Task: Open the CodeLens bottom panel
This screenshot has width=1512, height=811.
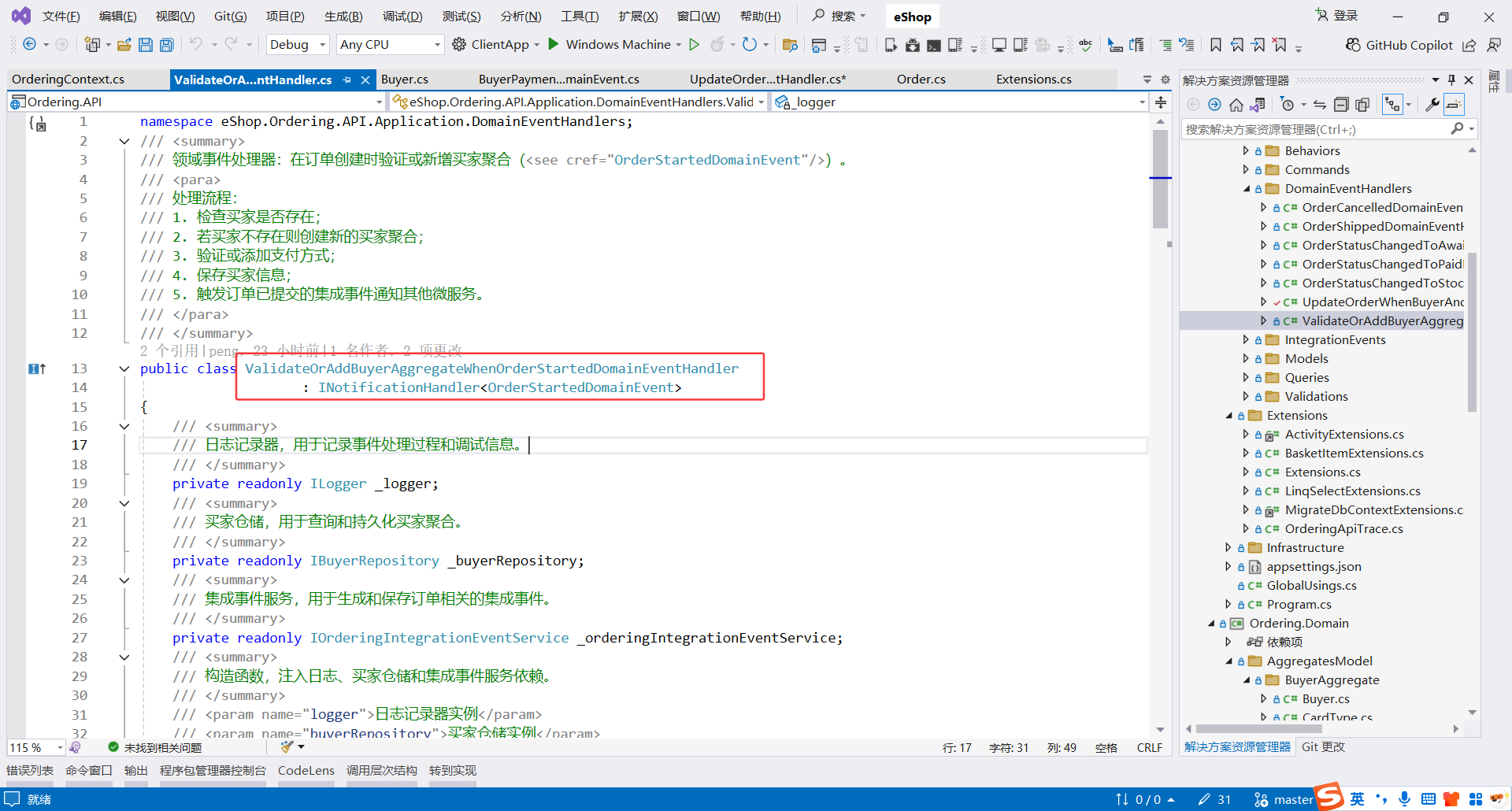Action: tap(306, 771)
